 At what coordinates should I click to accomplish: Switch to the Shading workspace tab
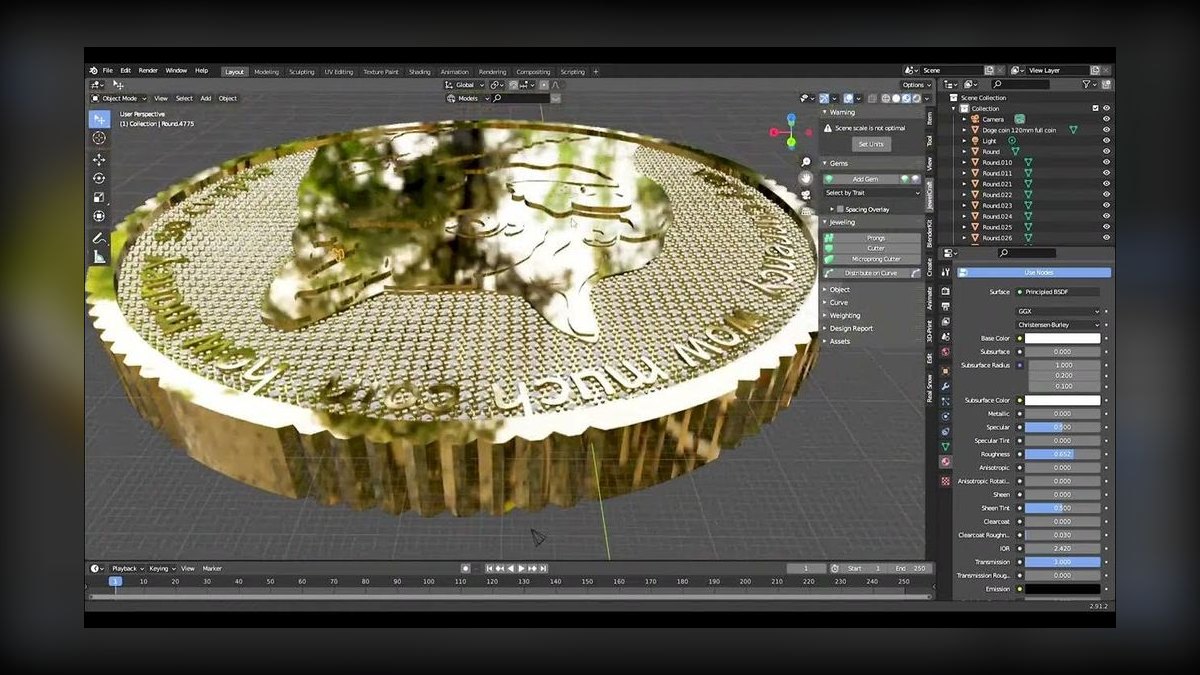point(420,72)
